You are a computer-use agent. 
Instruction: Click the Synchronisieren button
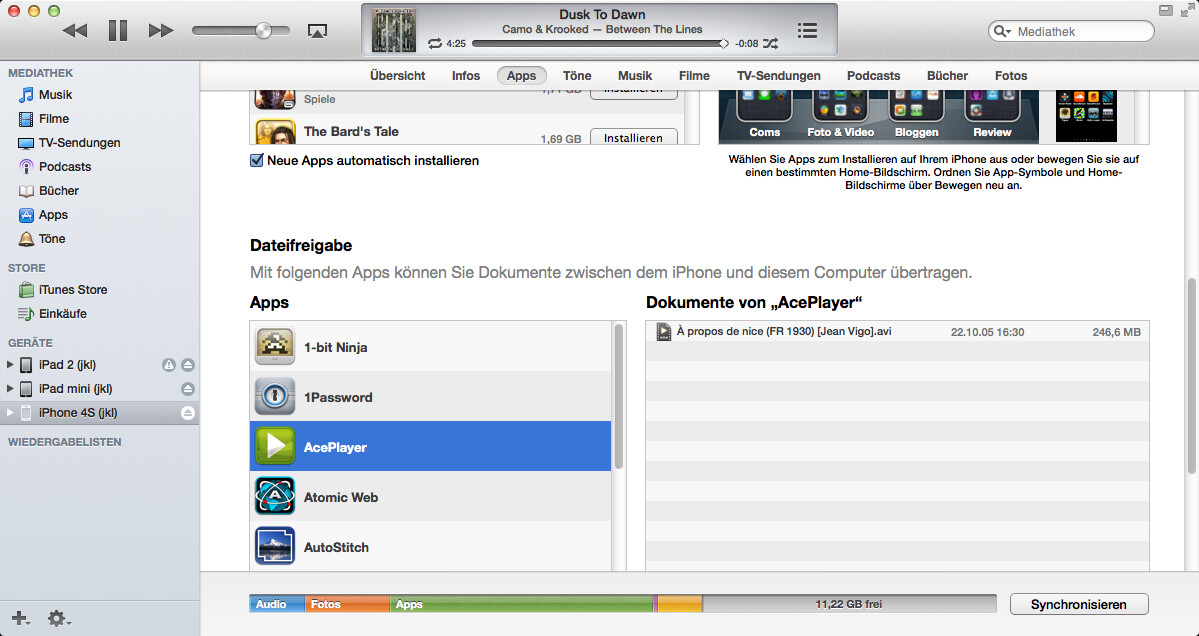tap(1079, 604)
